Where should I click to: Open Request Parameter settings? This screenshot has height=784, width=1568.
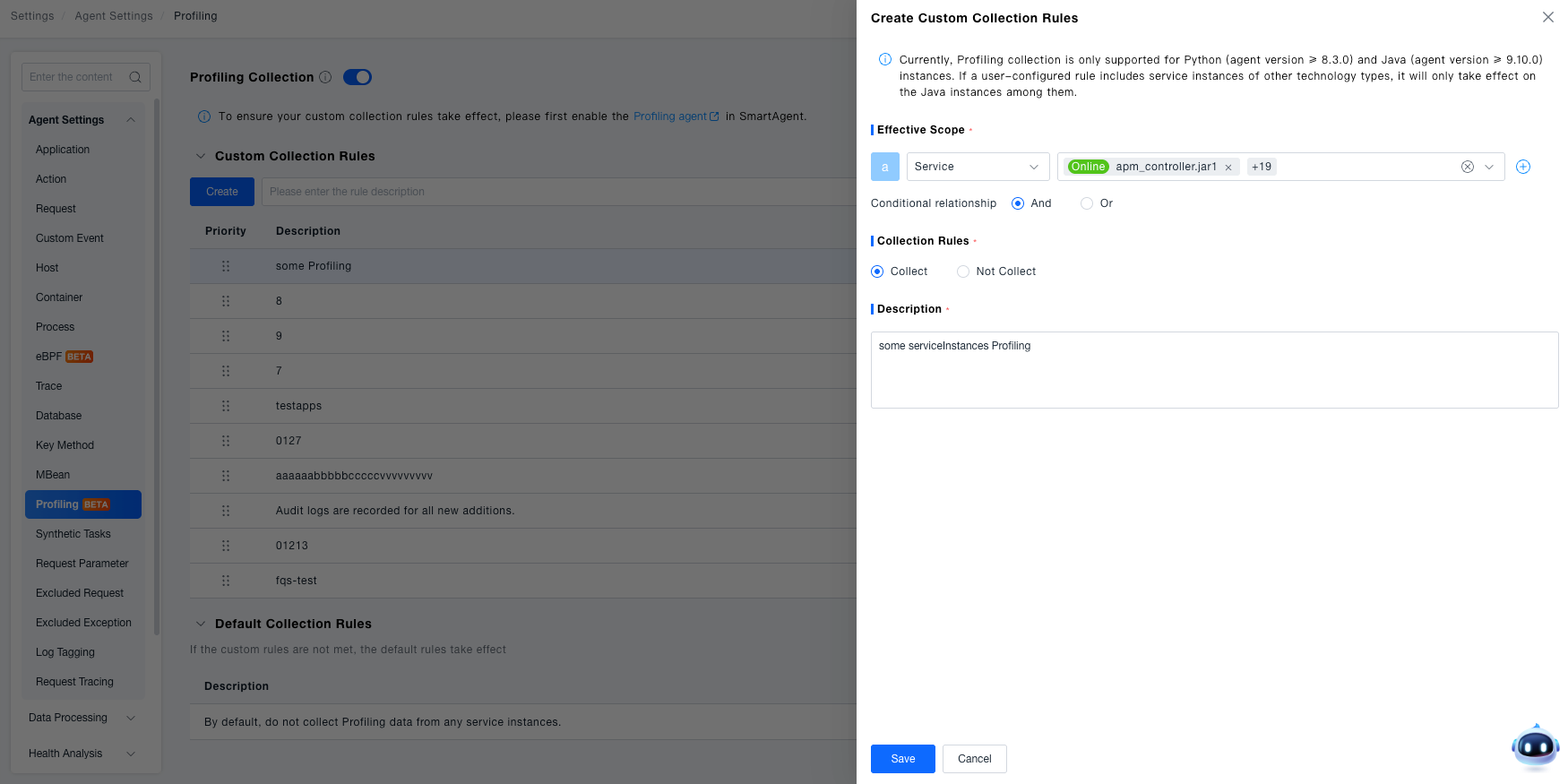[x=83, y=564]
